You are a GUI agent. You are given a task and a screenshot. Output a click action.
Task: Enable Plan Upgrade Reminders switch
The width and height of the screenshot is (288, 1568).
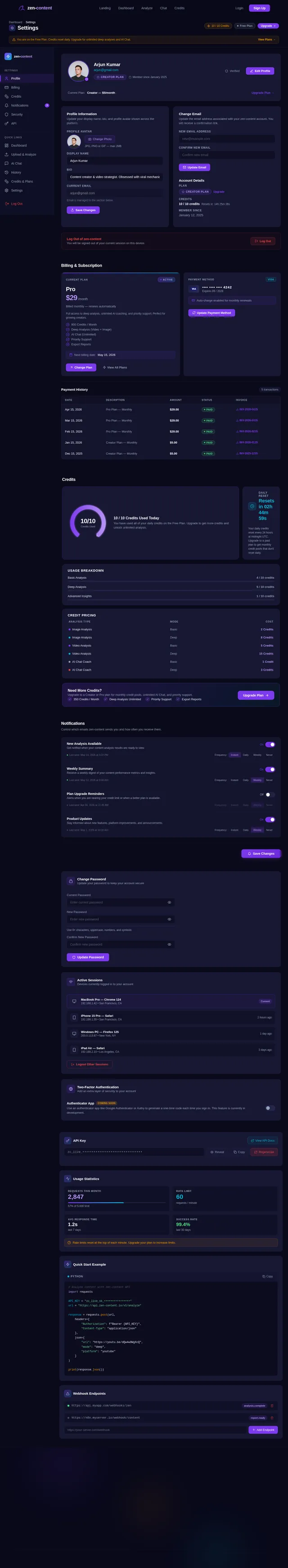270,795
